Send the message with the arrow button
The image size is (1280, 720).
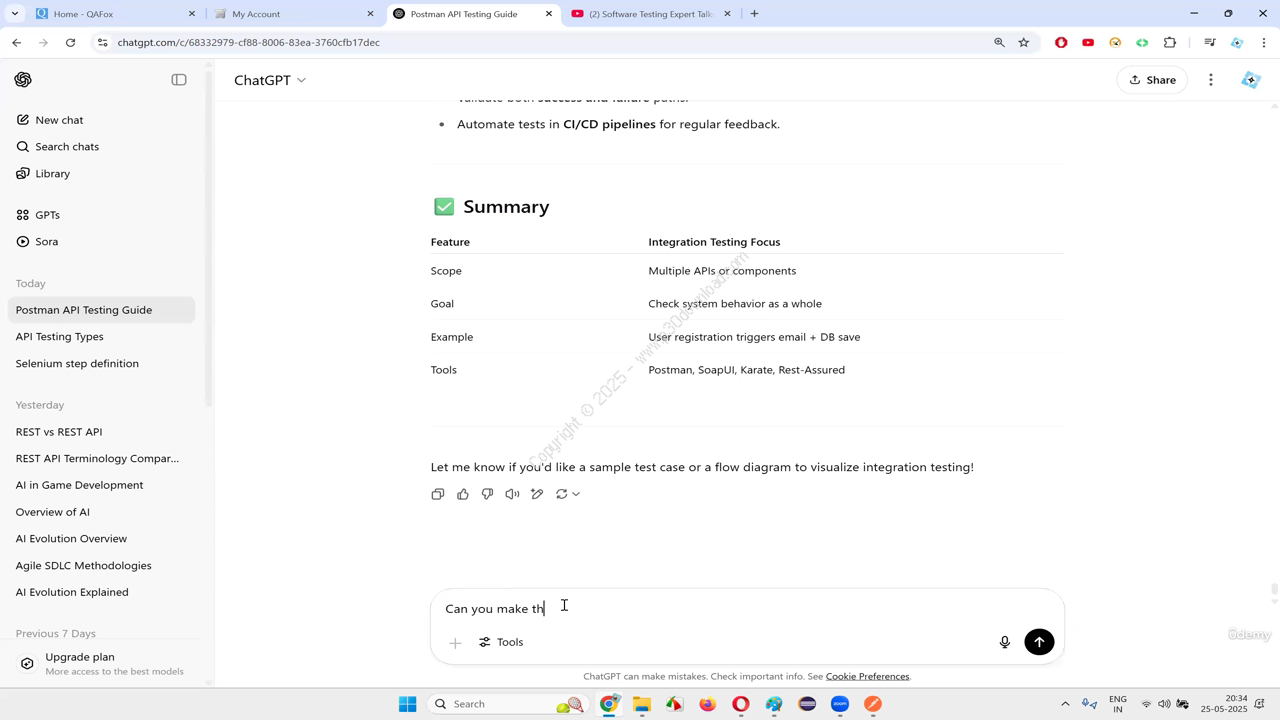(1039, 642)
